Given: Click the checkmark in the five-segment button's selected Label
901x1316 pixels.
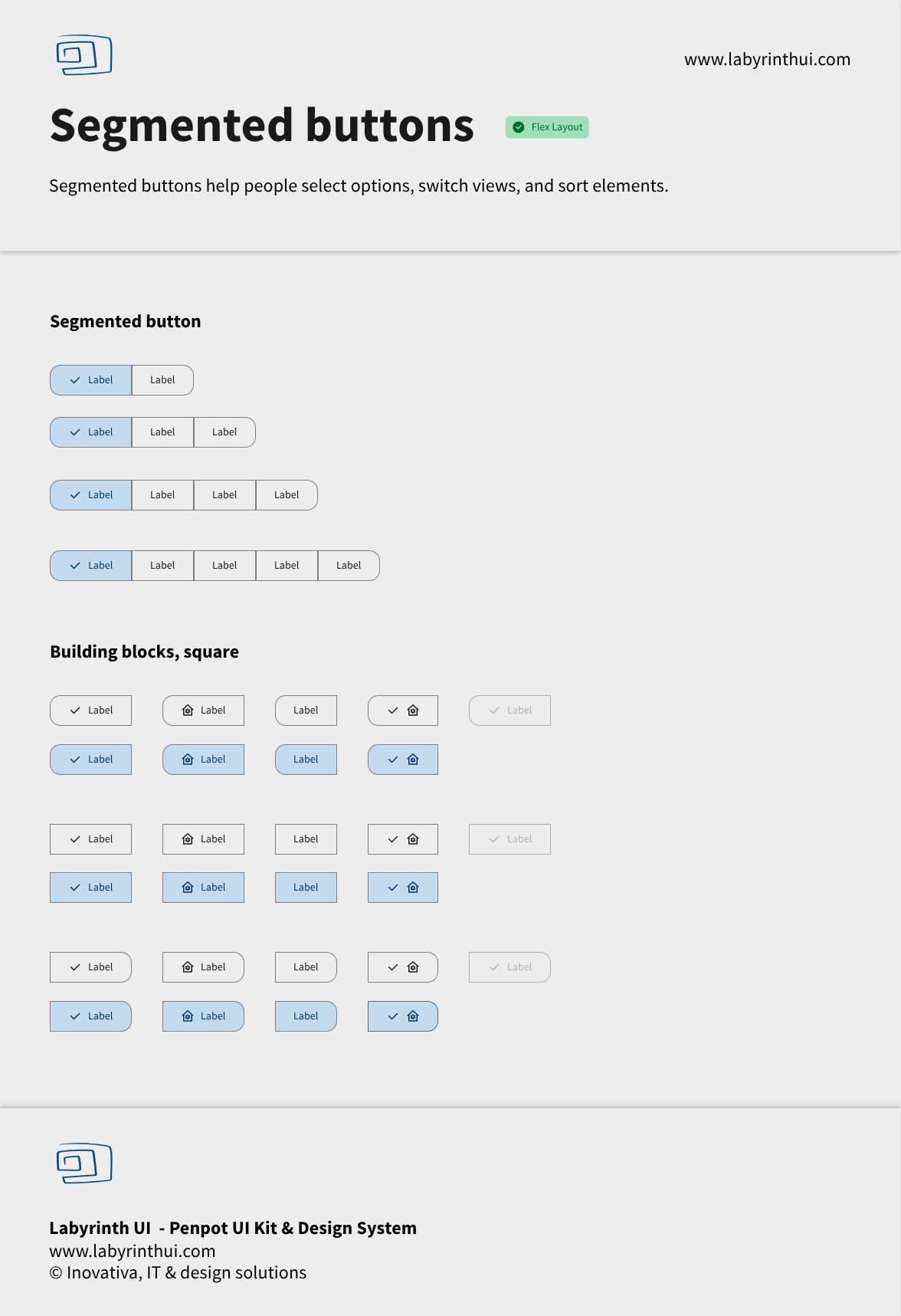Looking at the screenshot, I should click(75, 566).
